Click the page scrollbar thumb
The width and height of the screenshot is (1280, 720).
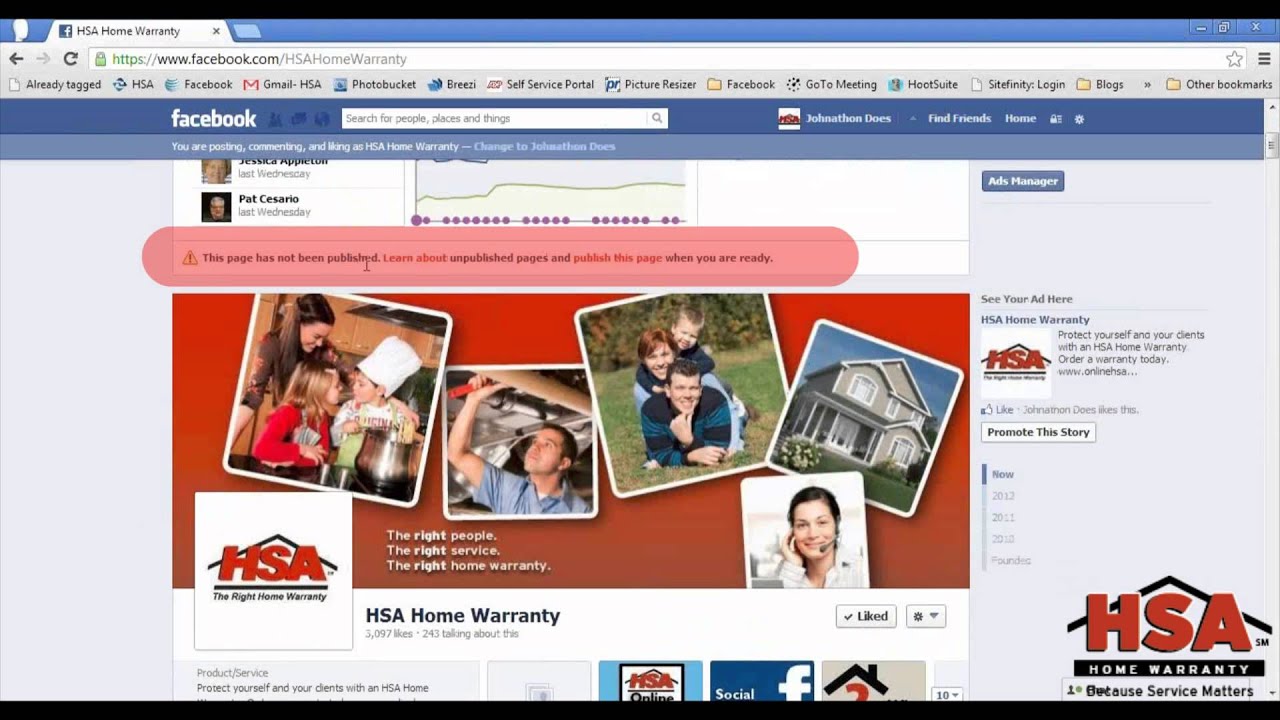[1271, 146]
